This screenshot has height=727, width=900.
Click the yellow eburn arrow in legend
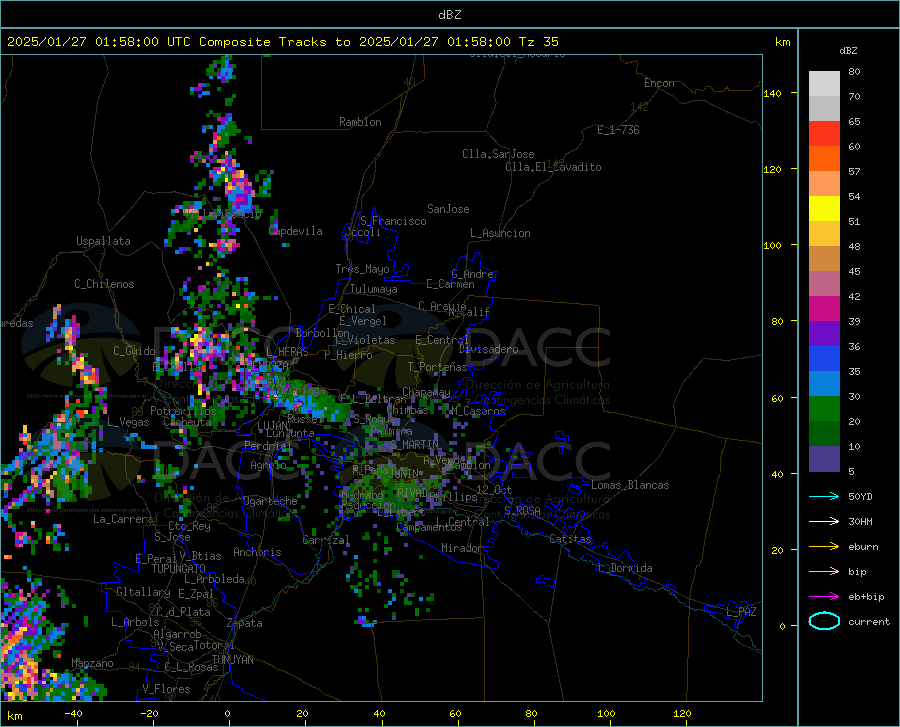click(824, 546)
